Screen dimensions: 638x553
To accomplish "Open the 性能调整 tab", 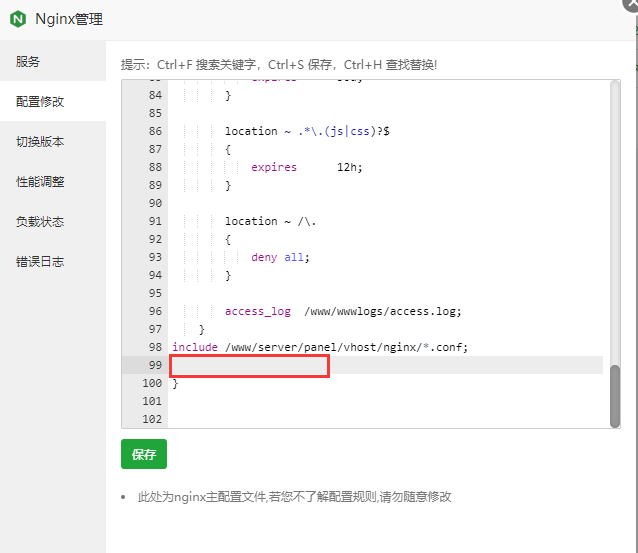I will pos(53,181).
